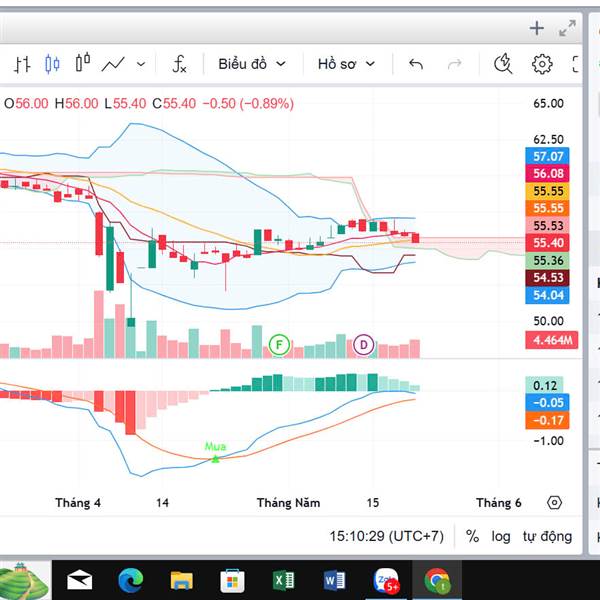Screen dimensions: 600x600
Task: Click the Tháng 4 date axis label
Action: 78,502
